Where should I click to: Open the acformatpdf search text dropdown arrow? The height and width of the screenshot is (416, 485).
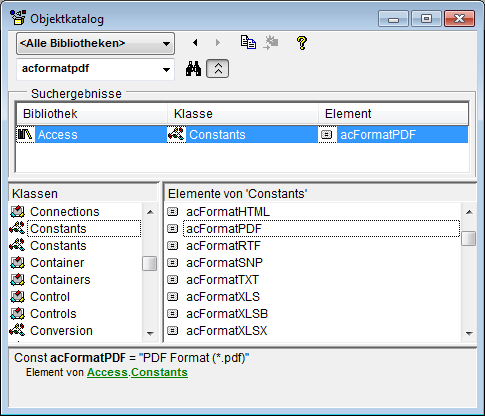(166, 69)
